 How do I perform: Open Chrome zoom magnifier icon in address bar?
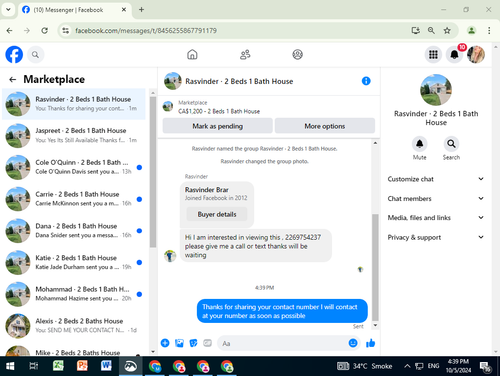pos(431,31)
